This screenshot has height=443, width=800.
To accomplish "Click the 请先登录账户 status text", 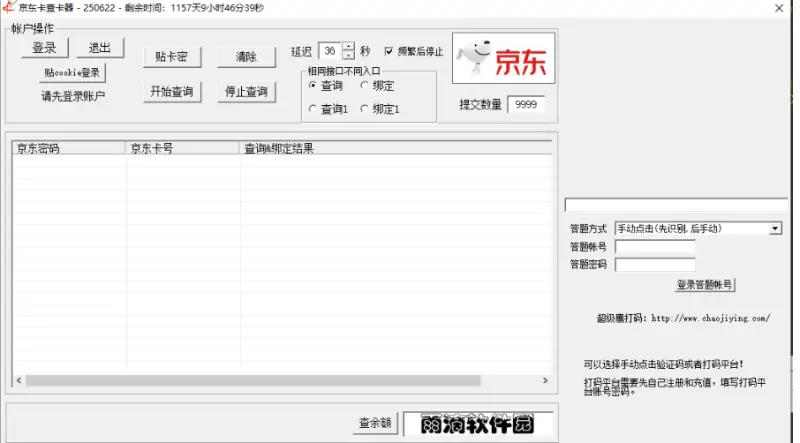I will [73, 96].
